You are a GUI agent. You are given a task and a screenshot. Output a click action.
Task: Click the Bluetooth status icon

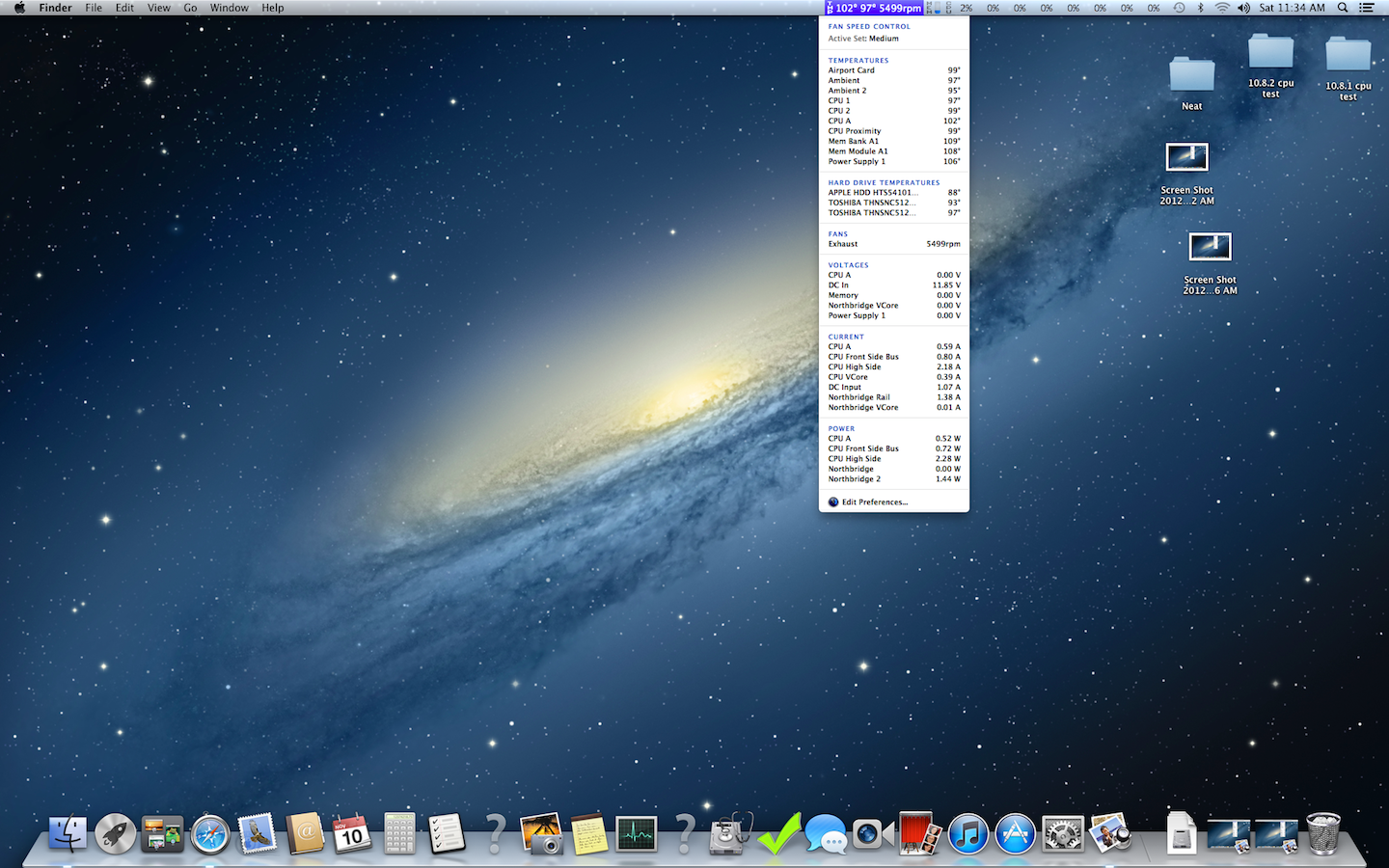[x=1201, y=8]
